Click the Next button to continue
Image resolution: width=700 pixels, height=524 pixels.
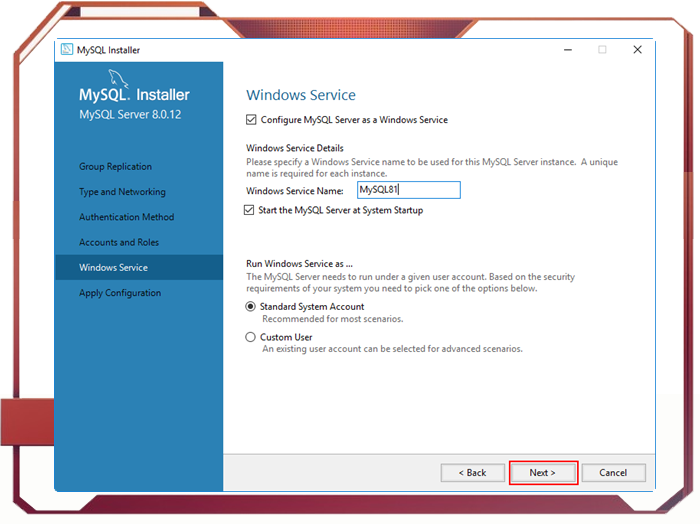543,472
